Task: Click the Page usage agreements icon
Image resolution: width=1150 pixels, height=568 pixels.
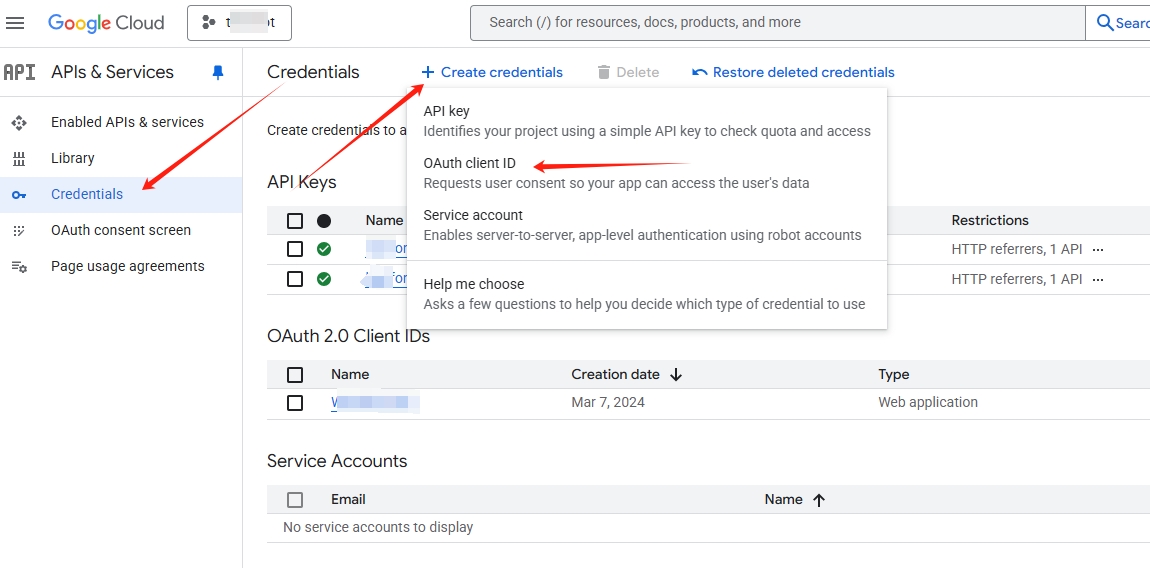Action: click(x=19, y=266)
